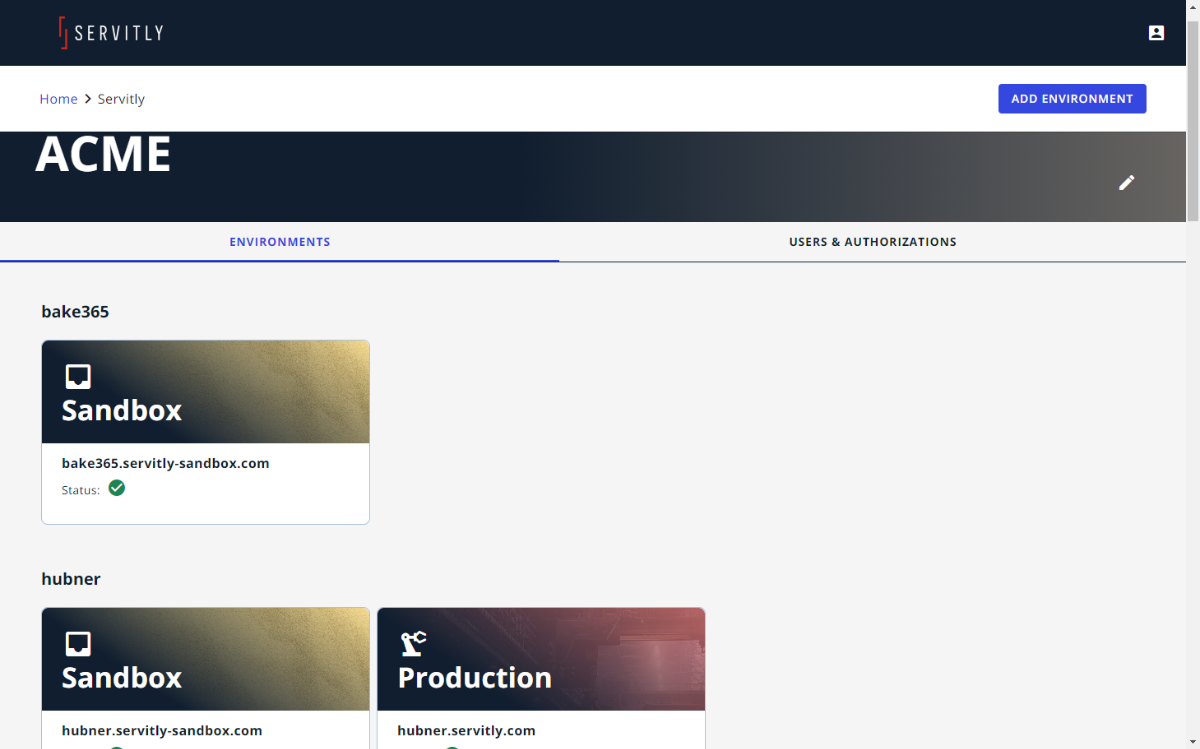
Task: Open the user account icon
Action: 1156,33
